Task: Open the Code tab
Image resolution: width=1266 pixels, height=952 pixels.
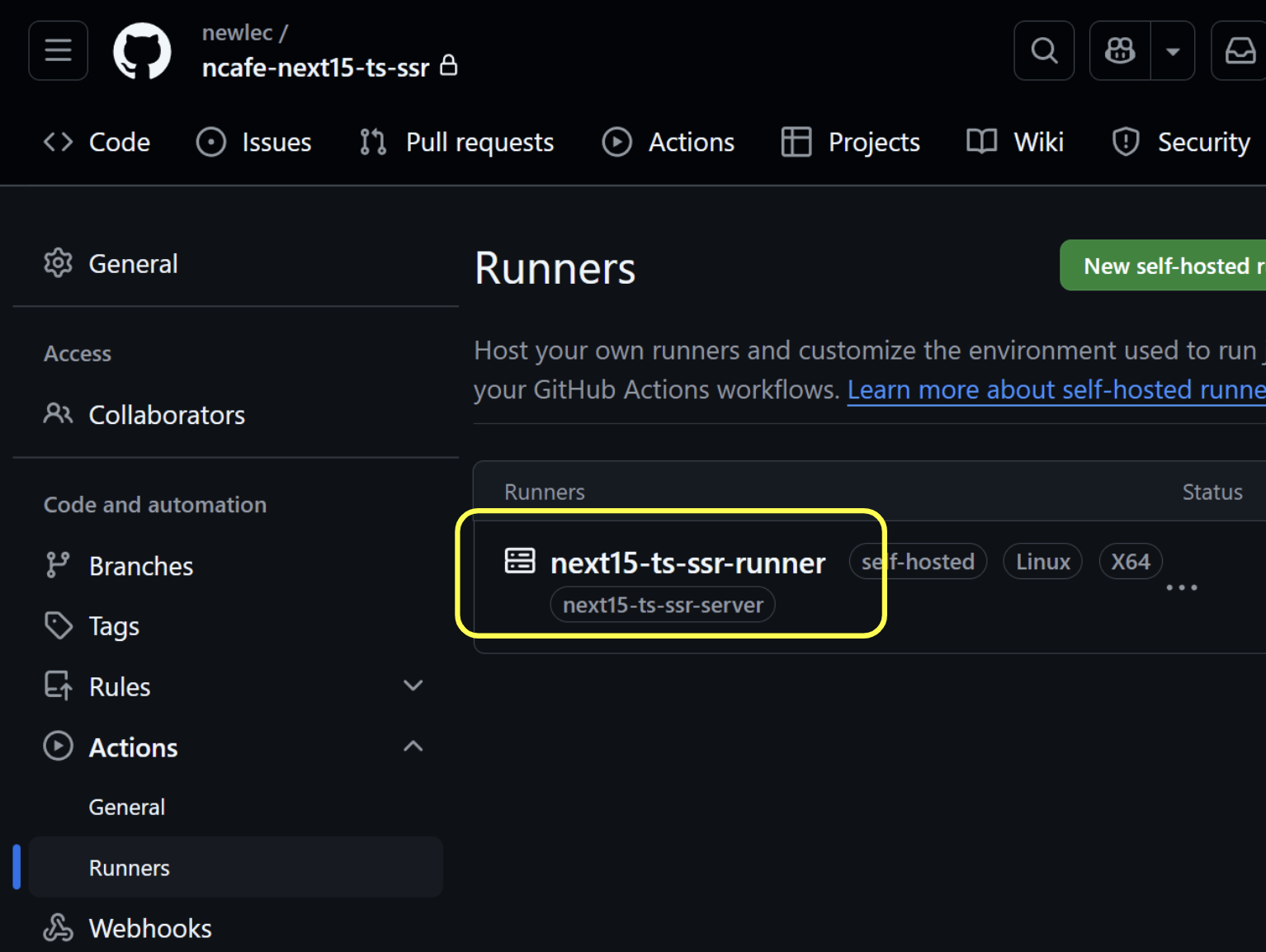Action: click(x=97, y=142)
